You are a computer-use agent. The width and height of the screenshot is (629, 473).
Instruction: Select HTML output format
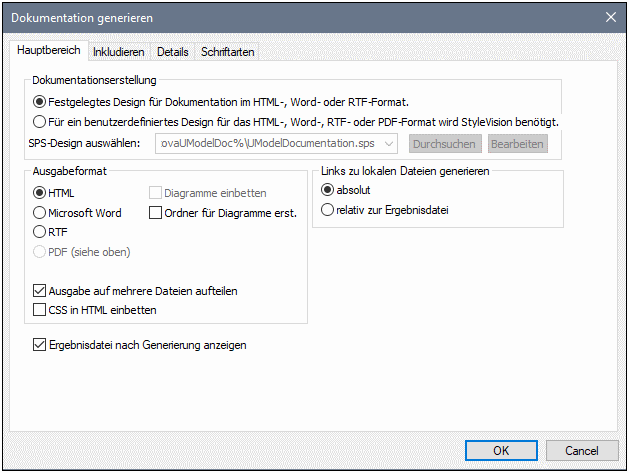40,193
